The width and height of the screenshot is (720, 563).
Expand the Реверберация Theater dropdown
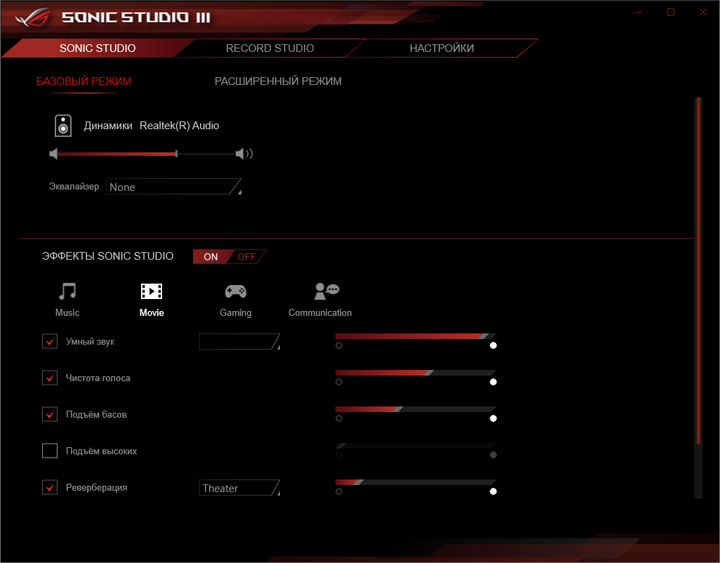[x=239, y=488]
